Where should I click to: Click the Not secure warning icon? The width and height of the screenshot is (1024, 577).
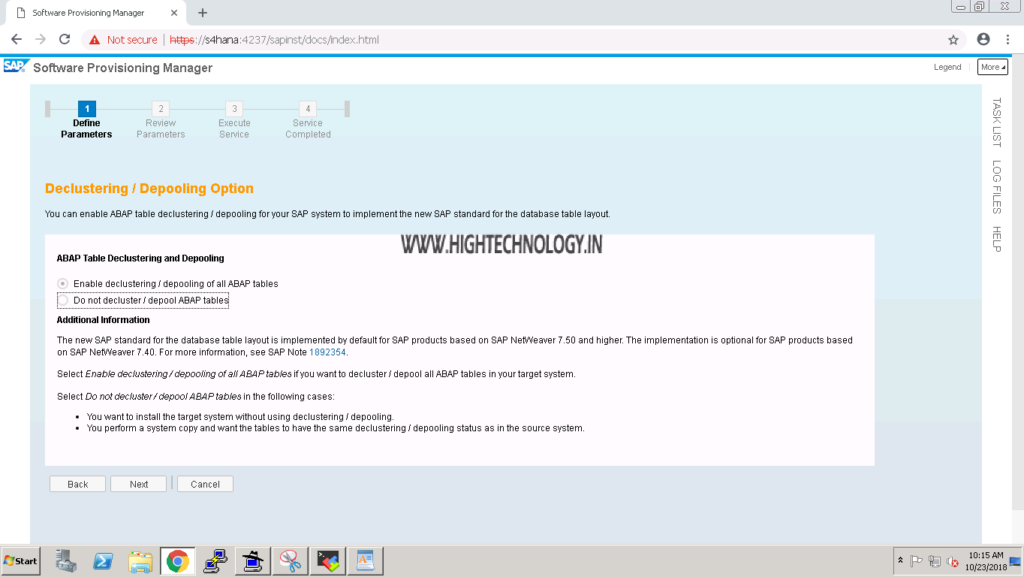[x=95, y=40]
